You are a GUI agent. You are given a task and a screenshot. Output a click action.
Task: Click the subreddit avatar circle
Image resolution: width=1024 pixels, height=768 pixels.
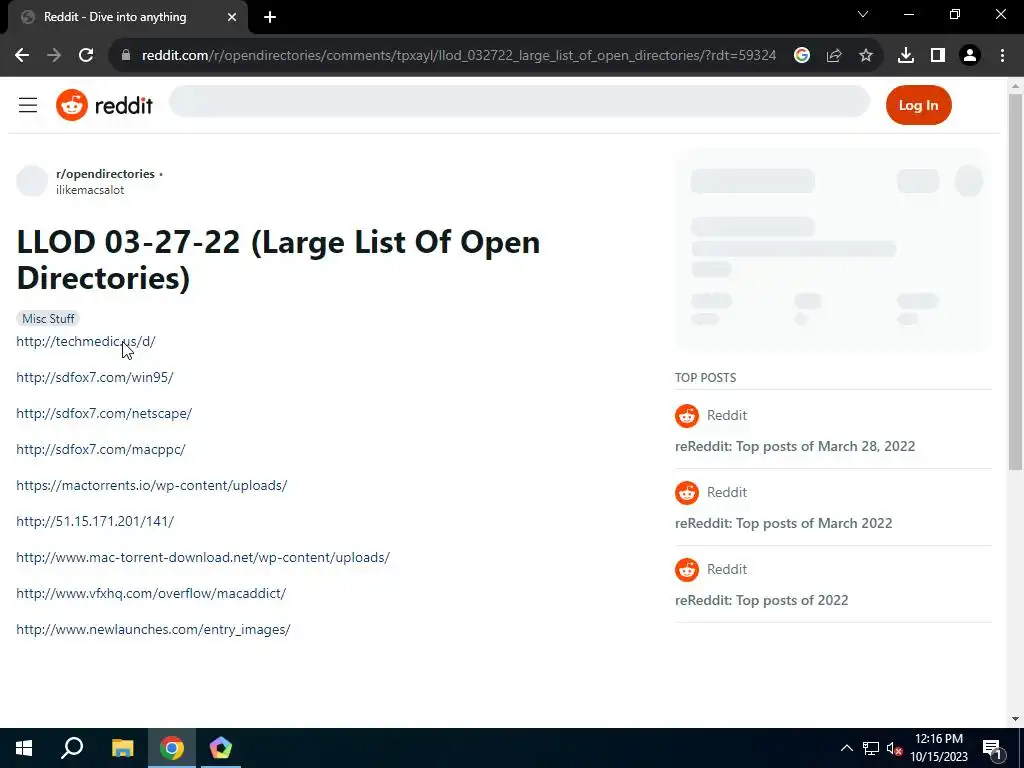coord(32,181)
